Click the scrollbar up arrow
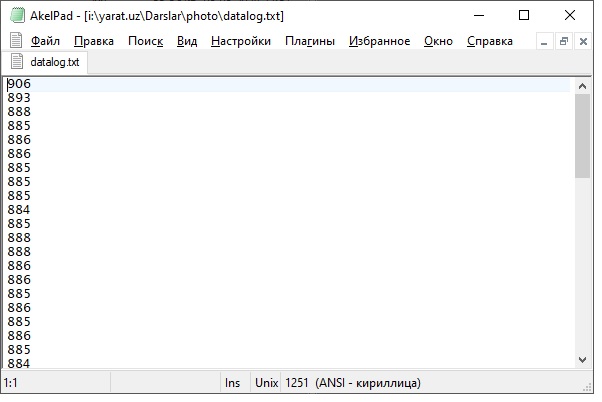 click(x=583, y=84)
